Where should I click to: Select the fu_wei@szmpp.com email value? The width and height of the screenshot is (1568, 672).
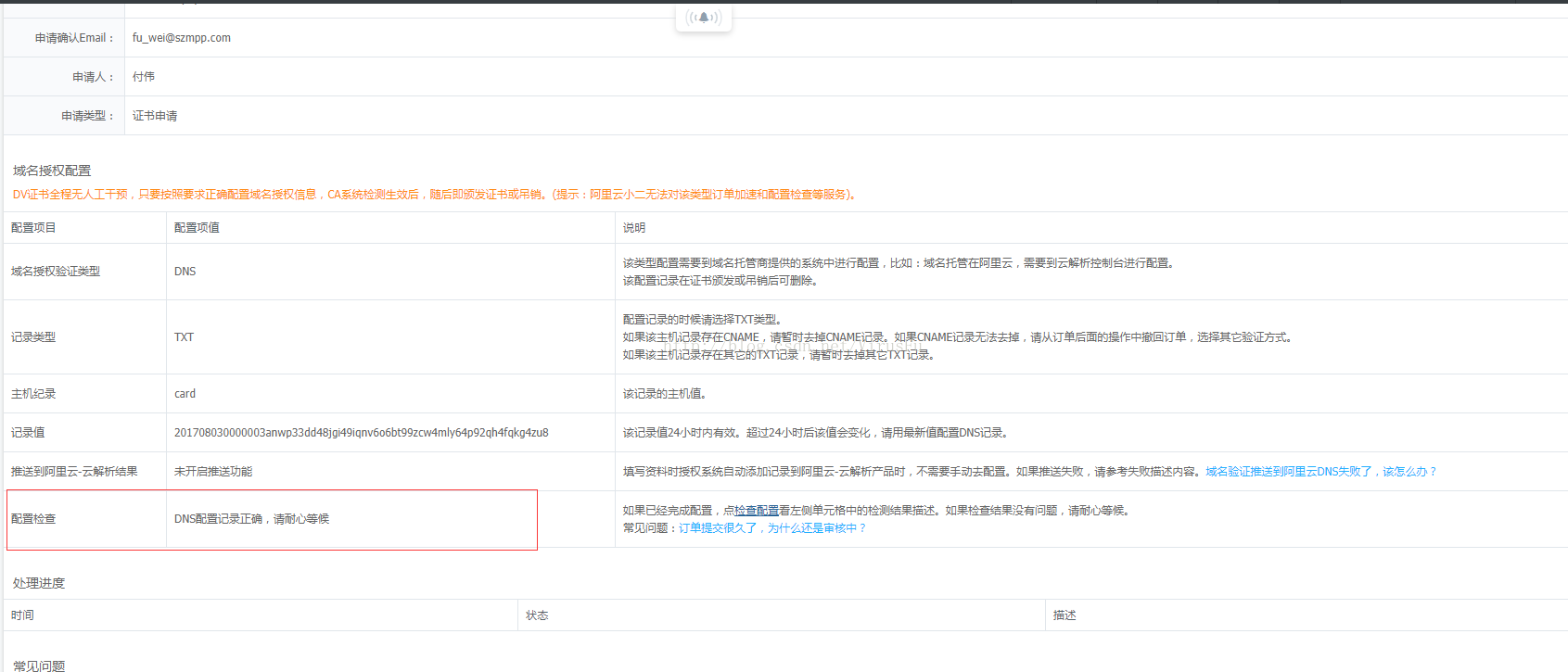pos(182,38)
